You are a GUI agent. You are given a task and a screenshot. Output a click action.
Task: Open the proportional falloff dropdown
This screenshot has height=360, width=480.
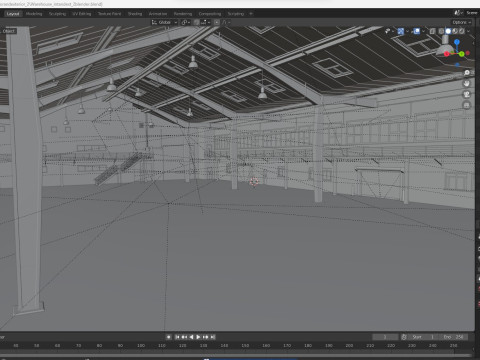point(226,22)
